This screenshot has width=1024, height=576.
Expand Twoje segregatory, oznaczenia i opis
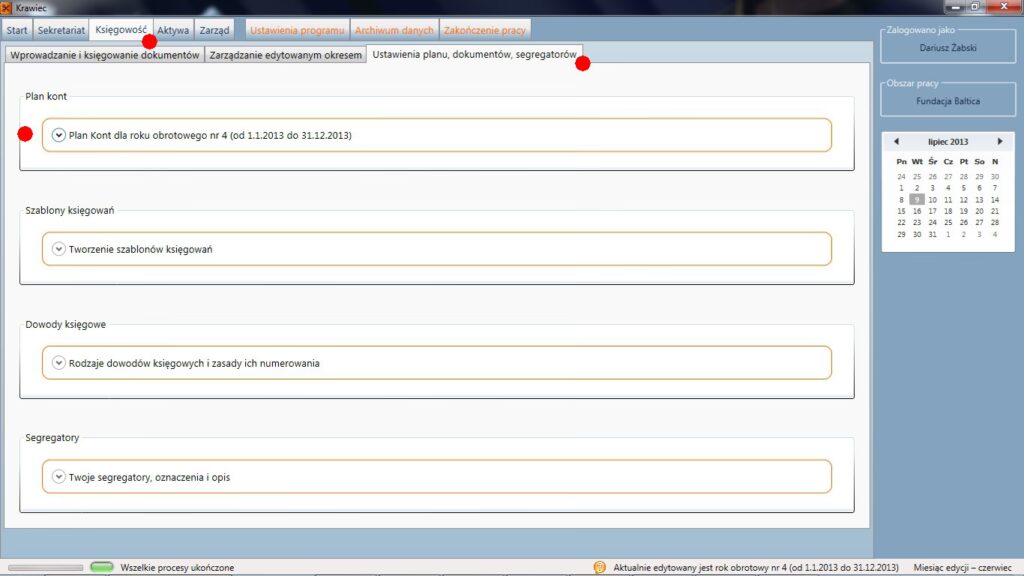click(x=59, y=477)
